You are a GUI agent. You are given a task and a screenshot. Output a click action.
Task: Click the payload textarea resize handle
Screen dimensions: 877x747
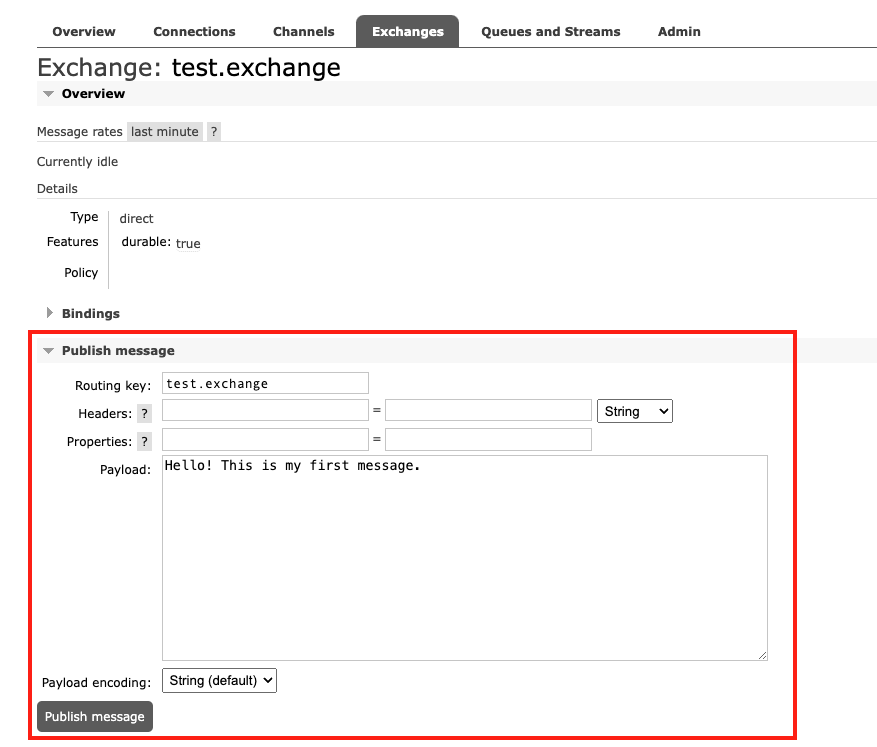click(x=762, y=655)
